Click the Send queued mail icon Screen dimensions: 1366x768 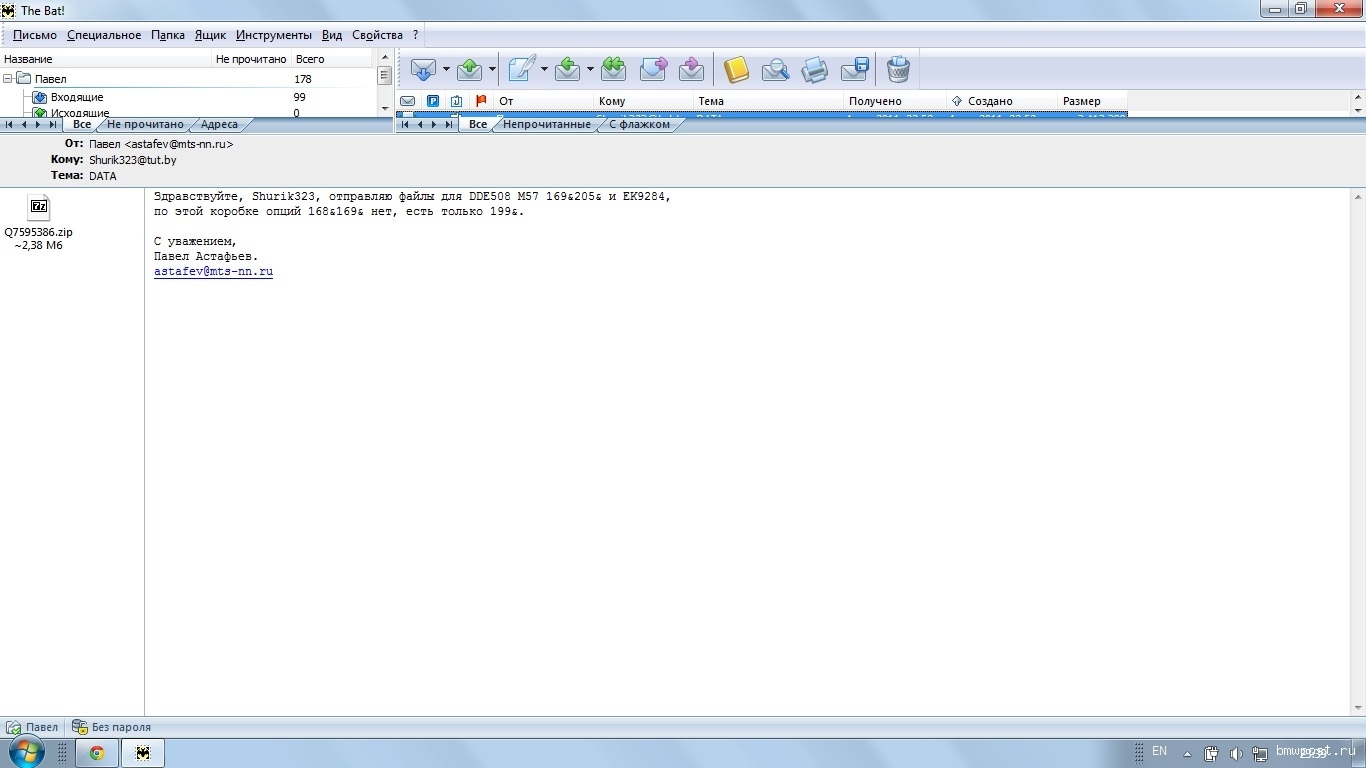click(470, 69)
